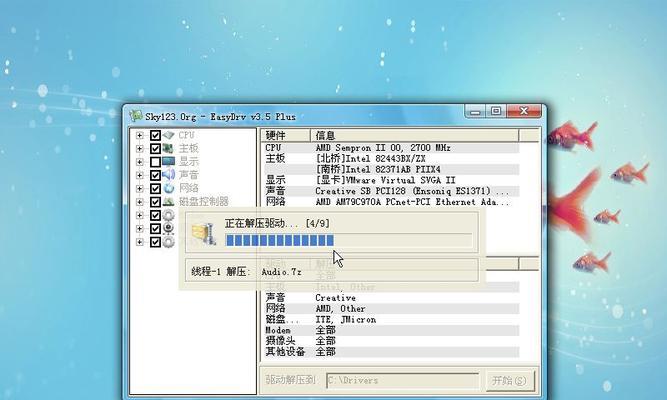
Task: Expand the 声音 tree node
Action: [140, 175]
